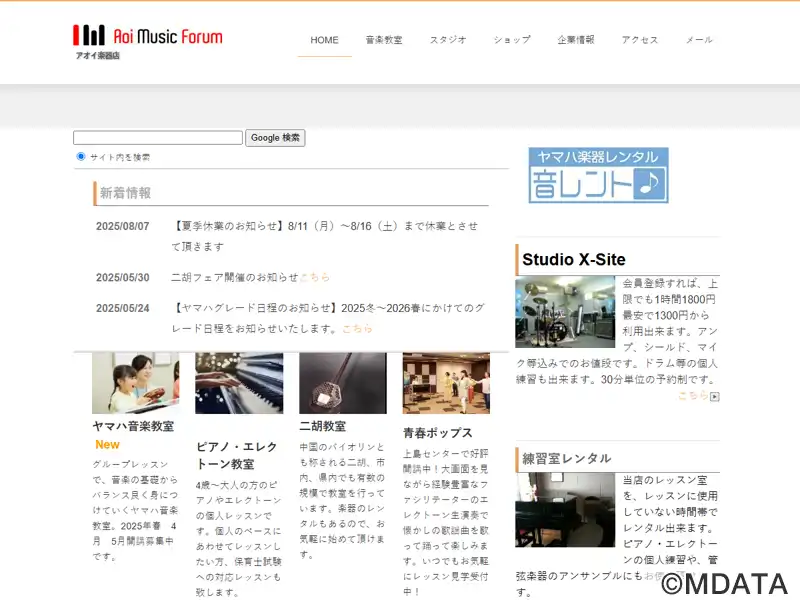Select the サイト内を検索 radio button
The image size is (800, 600).
coord(81,156)
